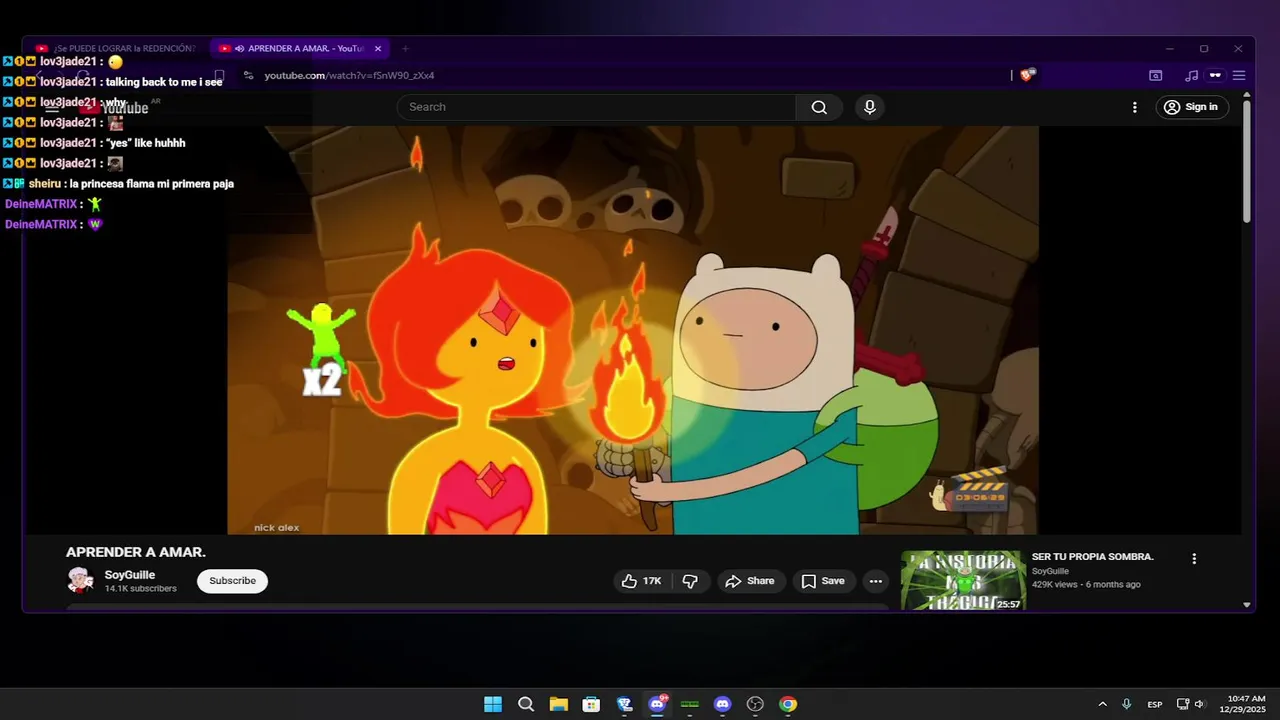The height and width of the screenshot is (720, 1280).
Task: Click the tray microphone icon
Action: pos(1127,704)
